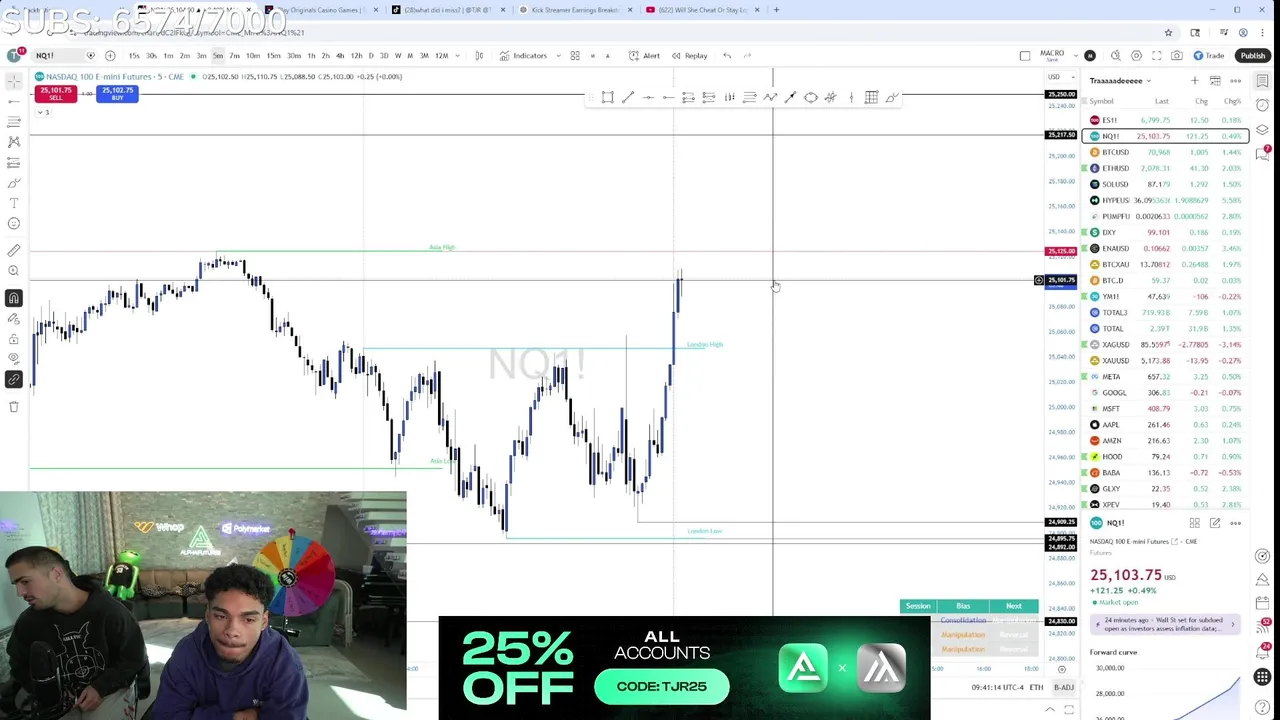Select the ellipse tool in floating toolbar
This screenshot has width=1280, height=720.
[811, 97]
